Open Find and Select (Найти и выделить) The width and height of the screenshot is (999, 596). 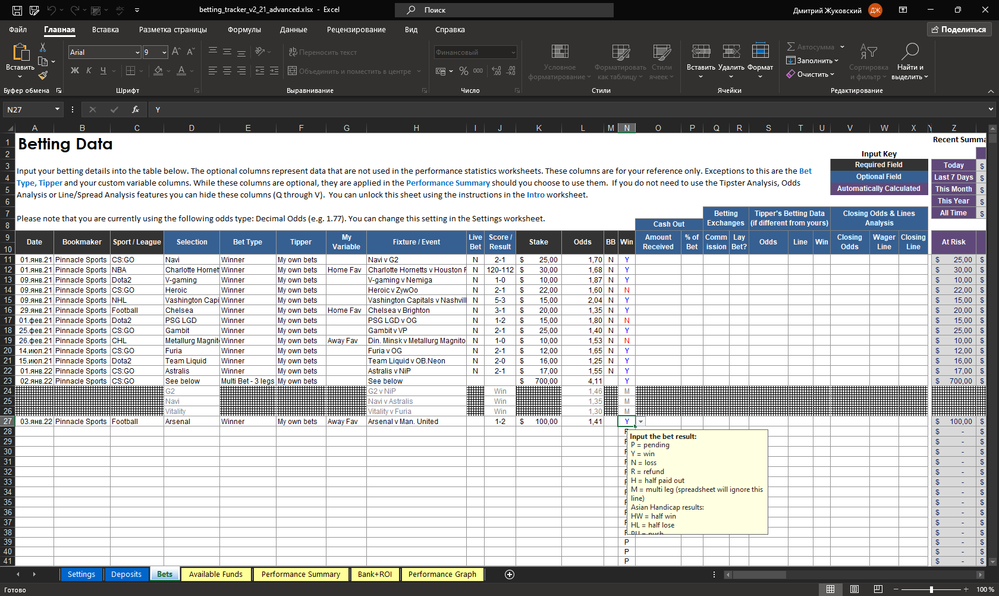coord(909,60)
